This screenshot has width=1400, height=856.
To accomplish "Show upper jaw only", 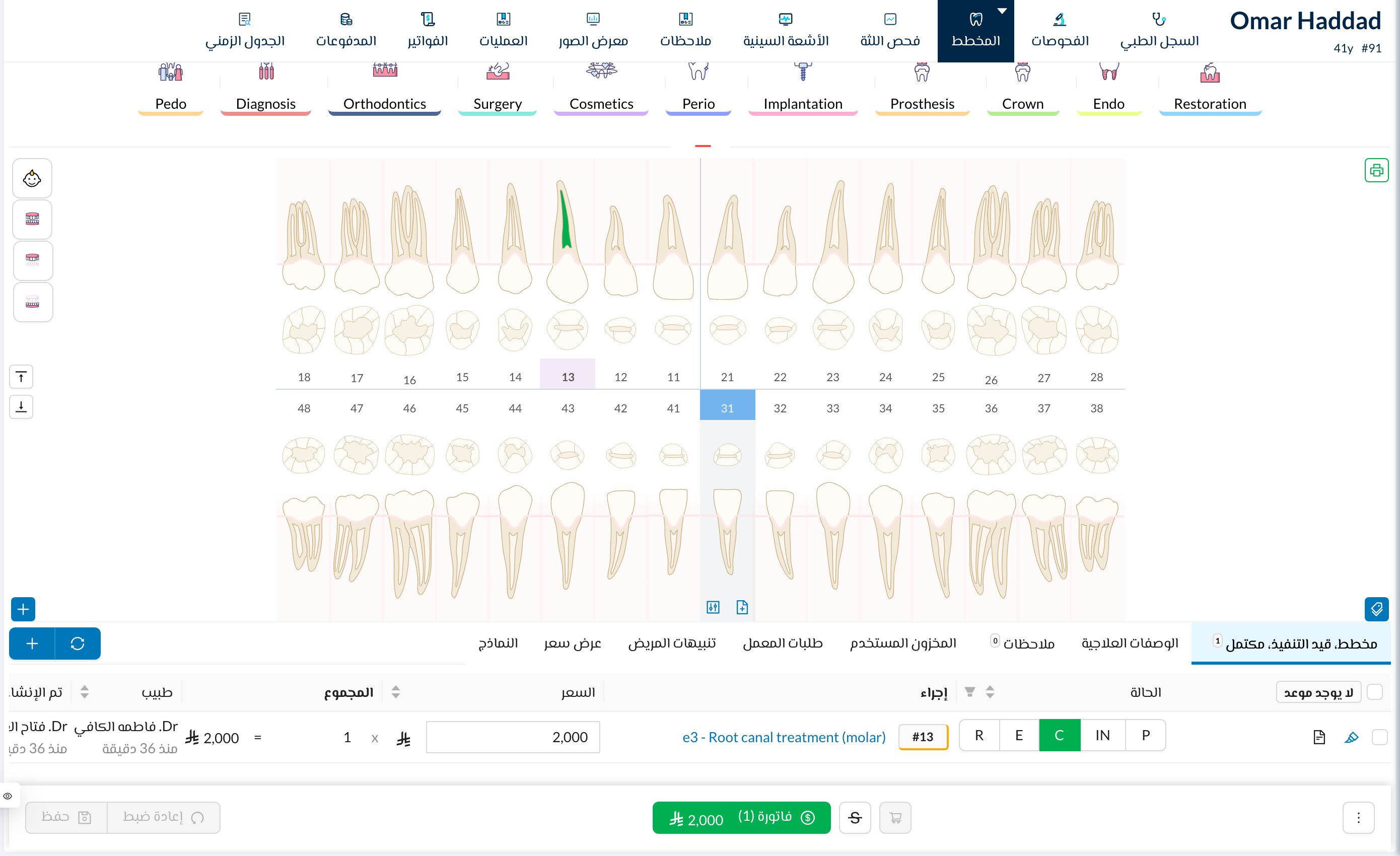I will [32, 260].
